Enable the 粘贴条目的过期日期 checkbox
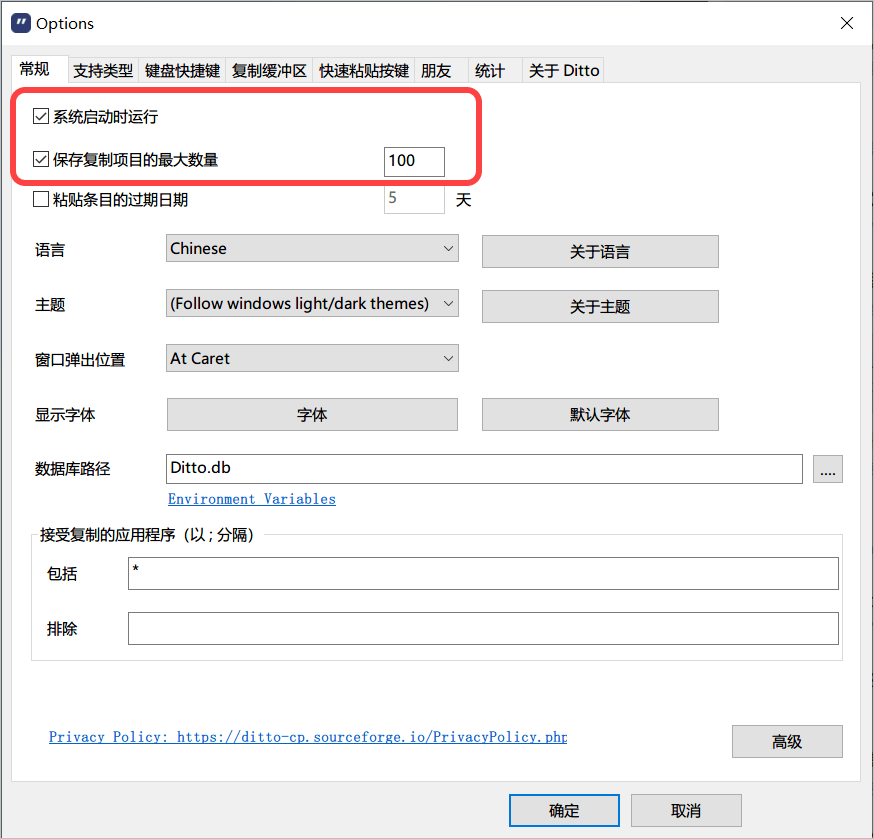Image resolution: width=874 pixels, height=839 pixels. click(41, 199)
